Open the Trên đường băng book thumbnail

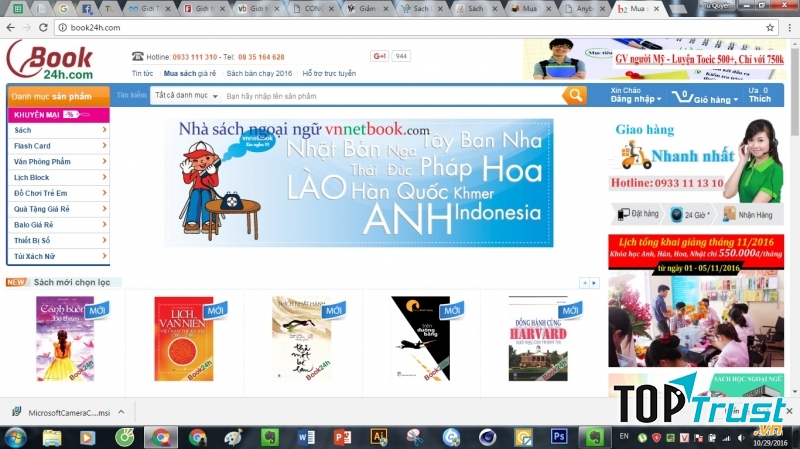click(x=420, y=339)
